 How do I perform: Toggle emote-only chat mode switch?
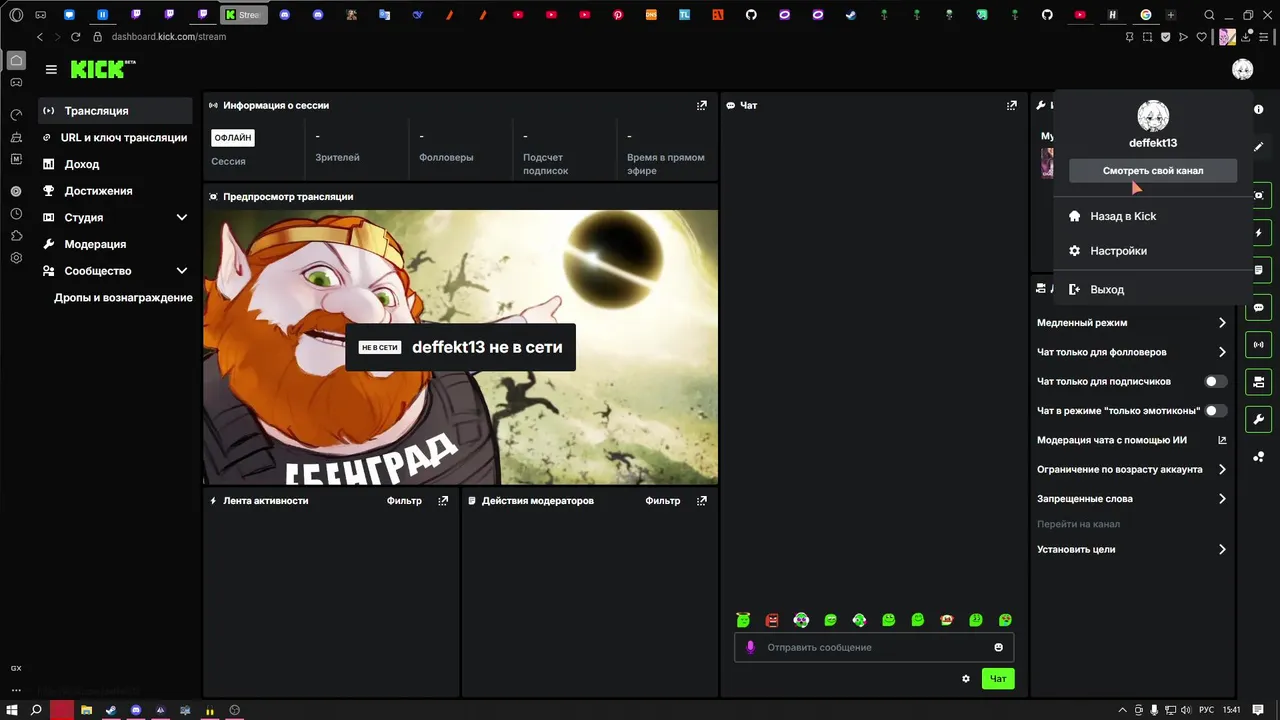tap(1216, 411)
